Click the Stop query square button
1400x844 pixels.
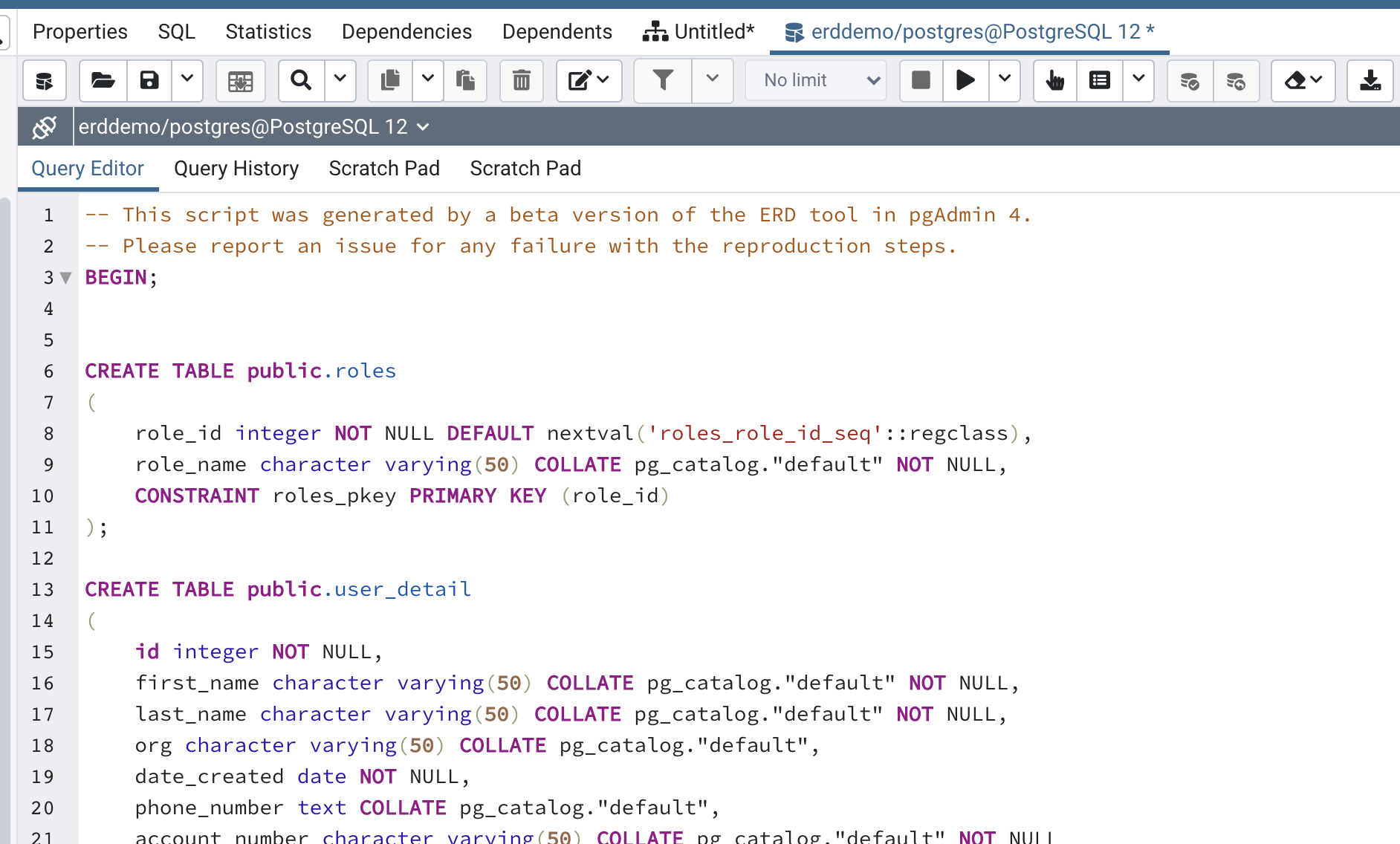[921, 80]
